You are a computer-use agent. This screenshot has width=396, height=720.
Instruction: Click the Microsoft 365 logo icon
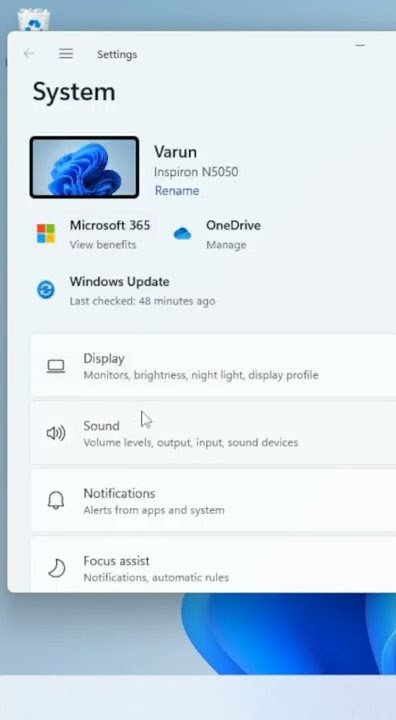[x=46, y=234]
